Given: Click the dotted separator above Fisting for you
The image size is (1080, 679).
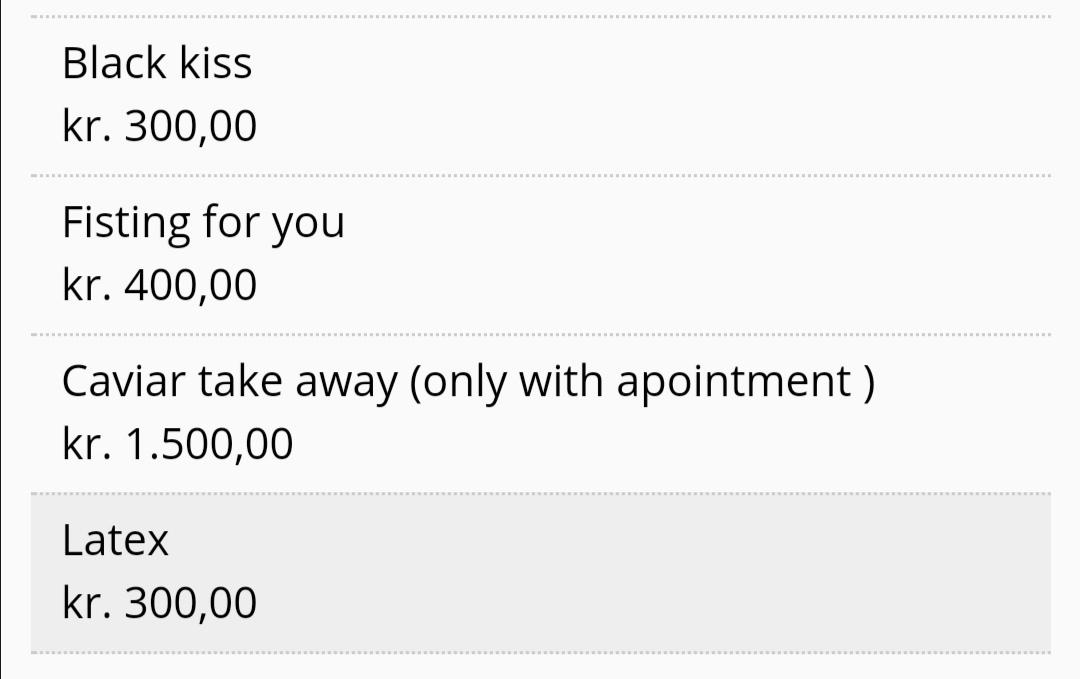Looking at the screenshot, I should click(540, 176).
